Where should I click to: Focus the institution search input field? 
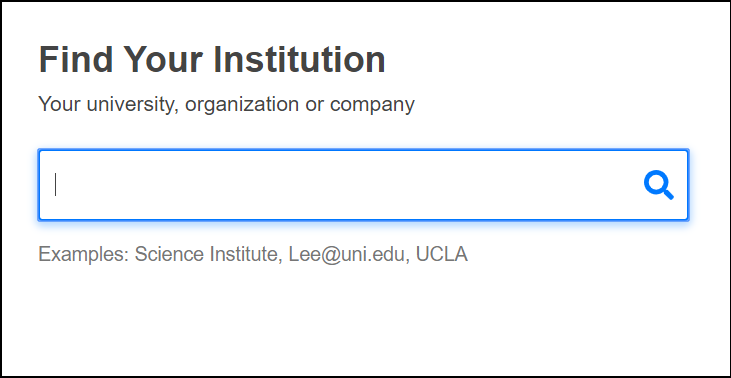[363, 185]
